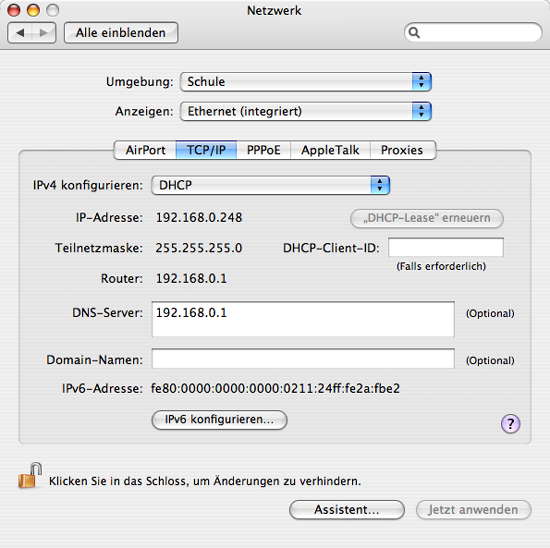Switch to the PPPoE tab
This screenshot has width=550, height=548.
click(x=263, y=150)
